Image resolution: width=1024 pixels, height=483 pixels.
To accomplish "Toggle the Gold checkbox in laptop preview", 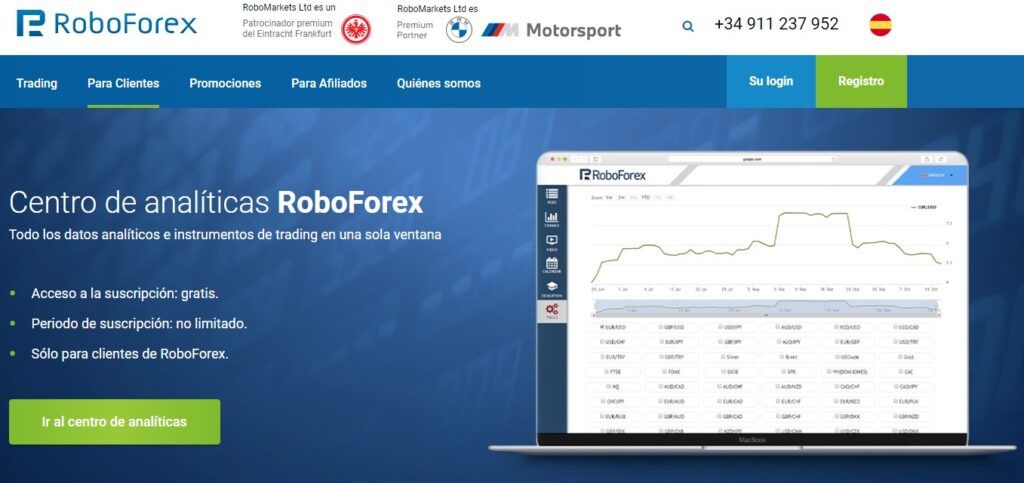I will click(900, 357).
